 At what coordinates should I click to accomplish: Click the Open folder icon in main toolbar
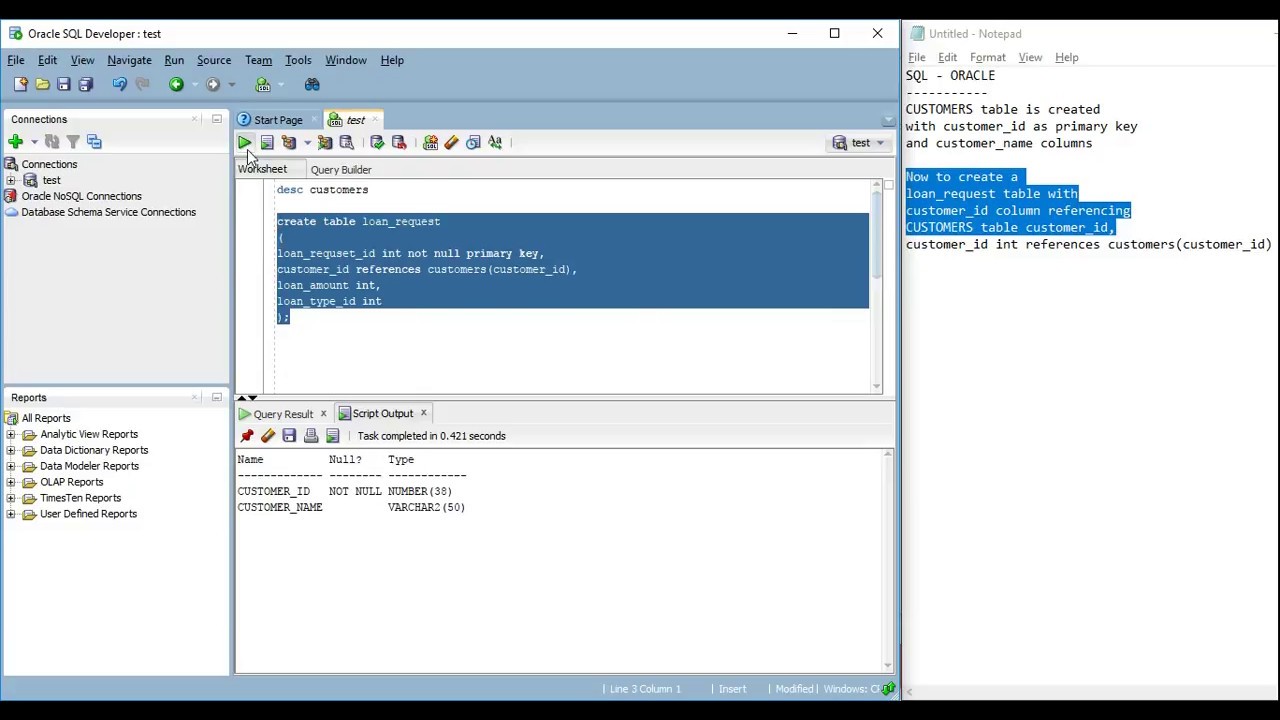click(42, 85)
